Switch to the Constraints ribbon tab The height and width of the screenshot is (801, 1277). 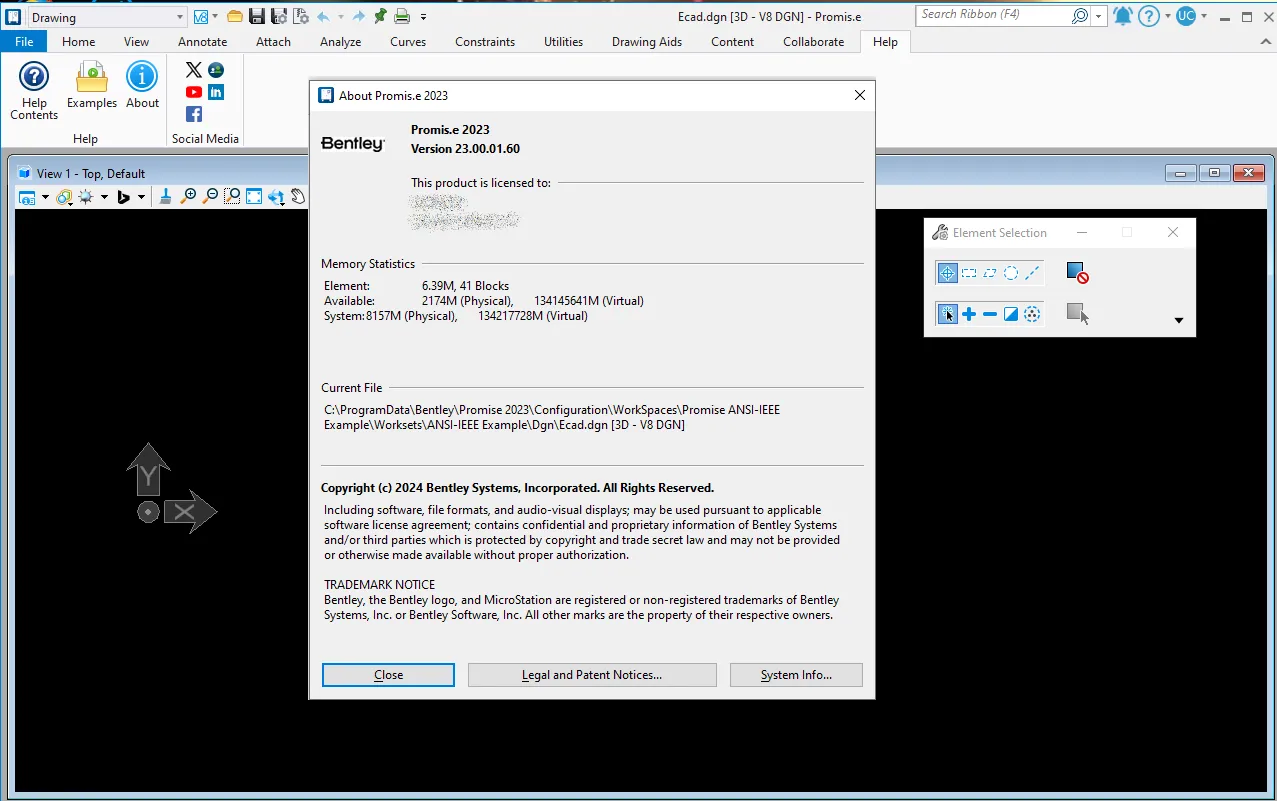(x=485, y=41)
